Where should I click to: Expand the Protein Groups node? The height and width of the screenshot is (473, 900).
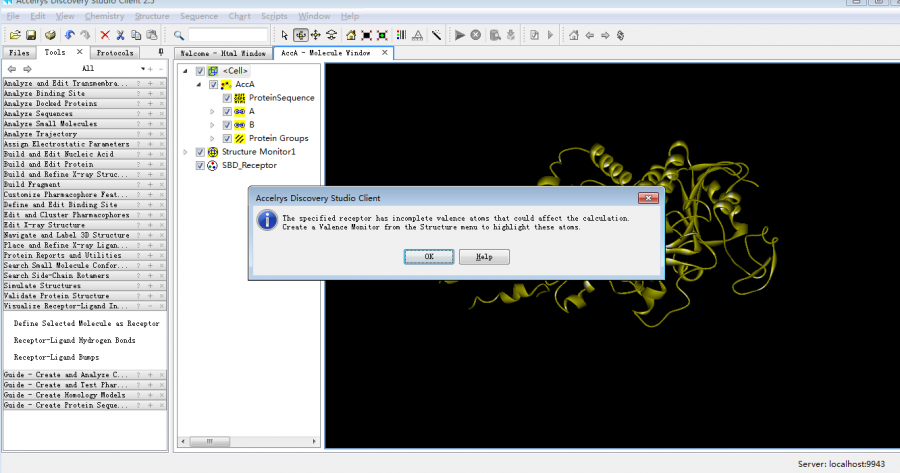pos(212,138)
